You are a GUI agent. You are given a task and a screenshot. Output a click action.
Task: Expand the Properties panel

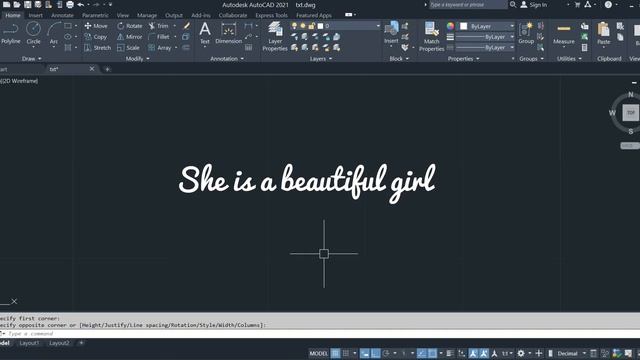tap(463, 59)
